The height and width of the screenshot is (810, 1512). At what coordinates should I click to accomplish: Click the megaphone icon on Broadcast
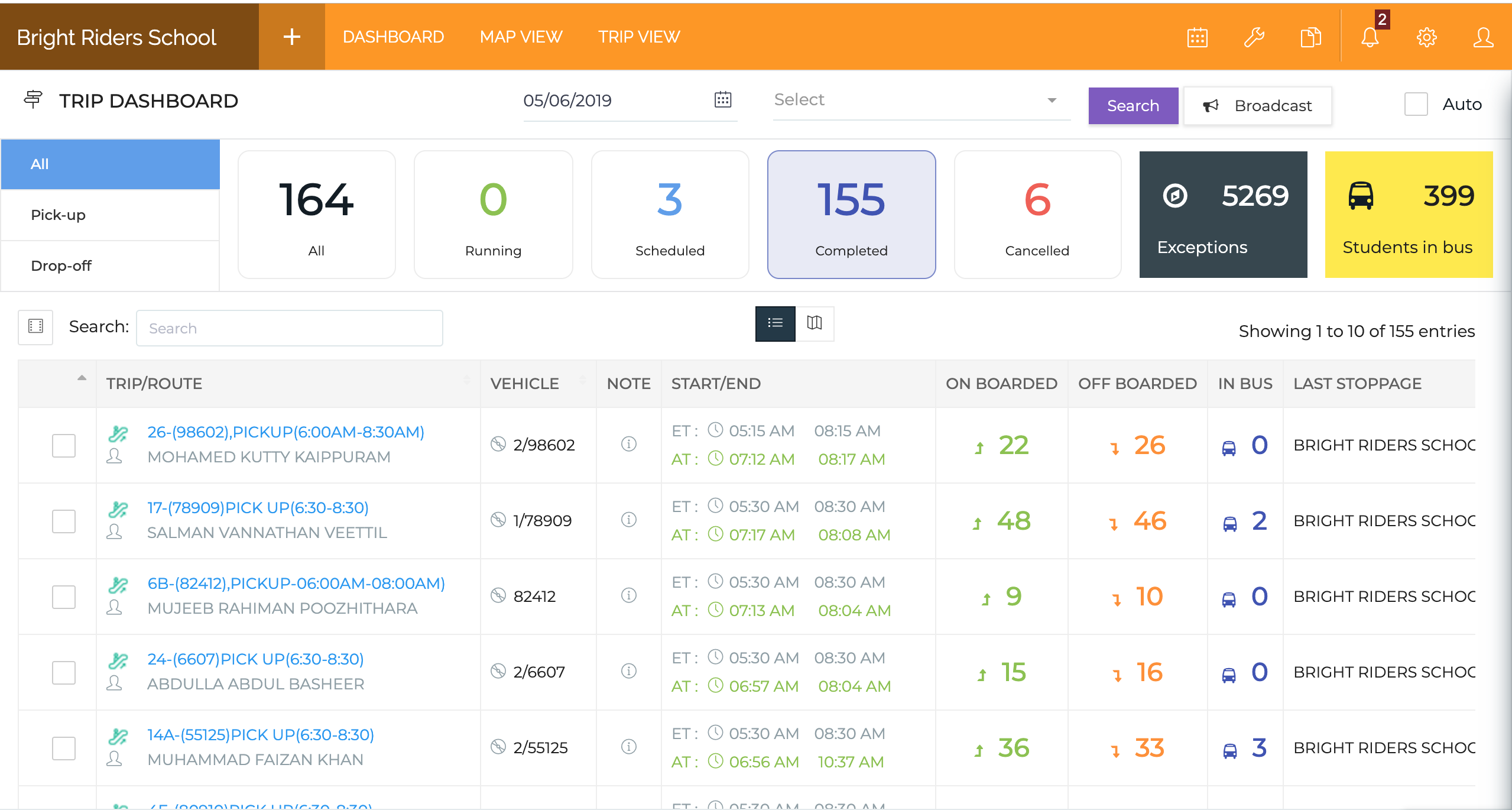[x=1211, y=106]
